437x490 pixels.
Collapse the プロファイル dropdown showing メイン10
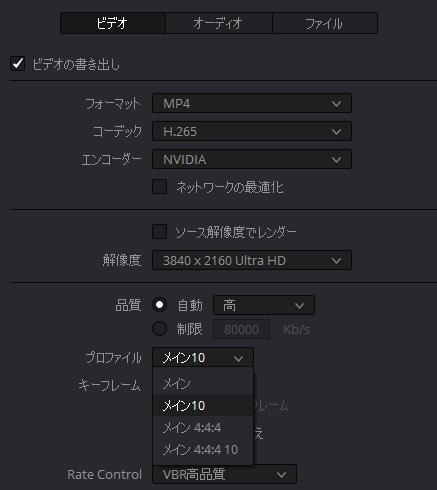pyautogui.click(x=203, y=357)
